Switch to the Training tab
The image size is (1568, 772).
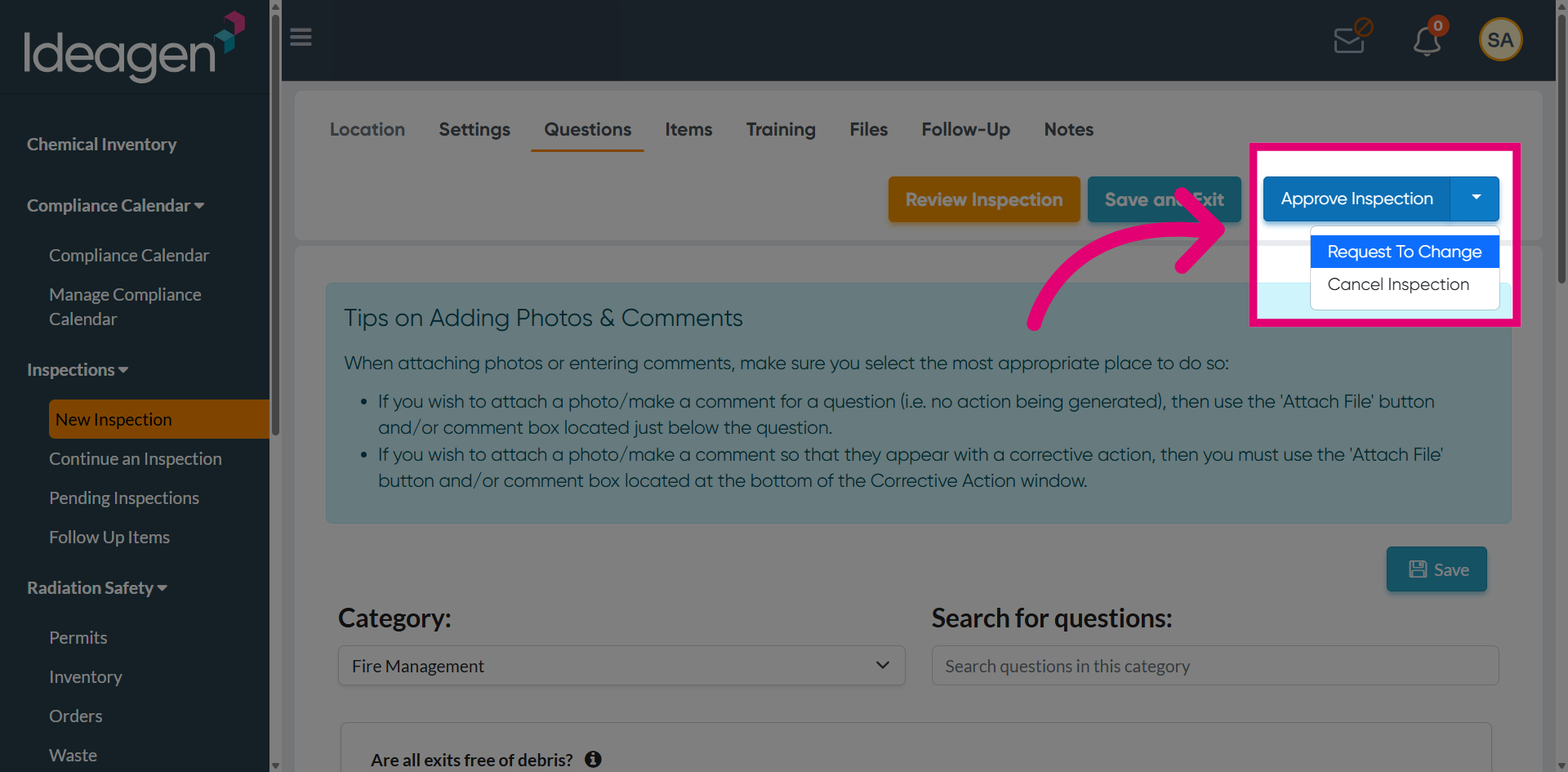781,129
